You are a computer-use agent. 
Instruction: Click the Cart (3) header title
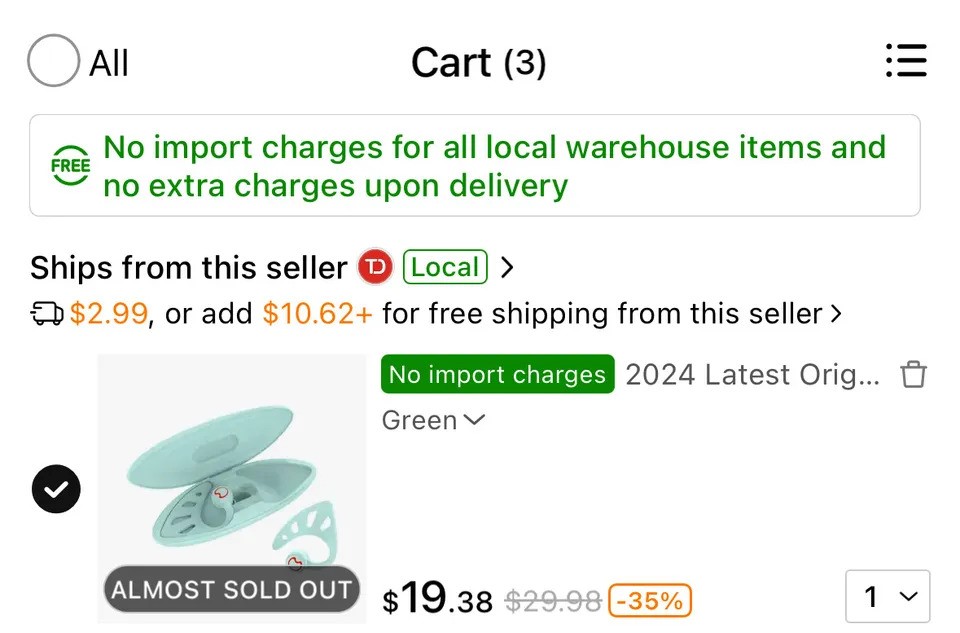tap(478, 63)
